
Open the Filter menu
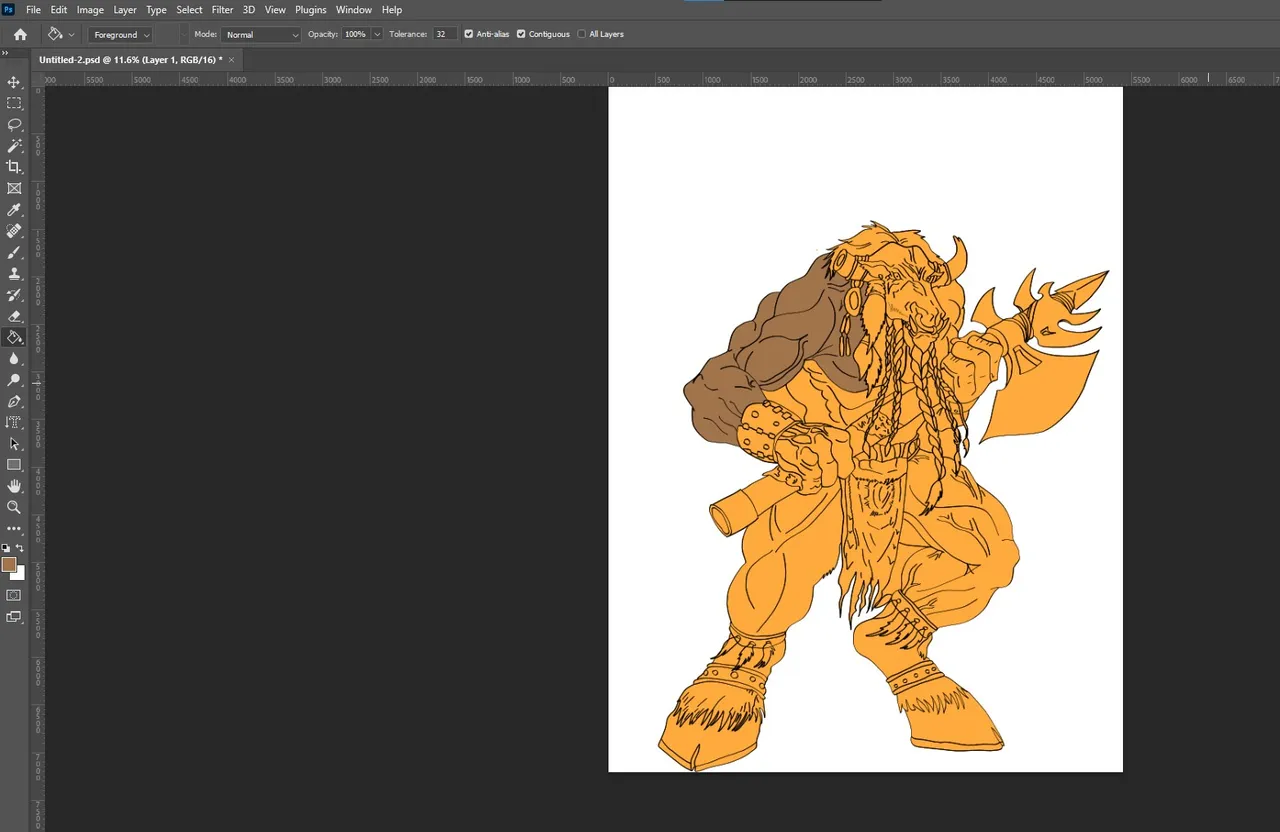(x=222, y=9)
